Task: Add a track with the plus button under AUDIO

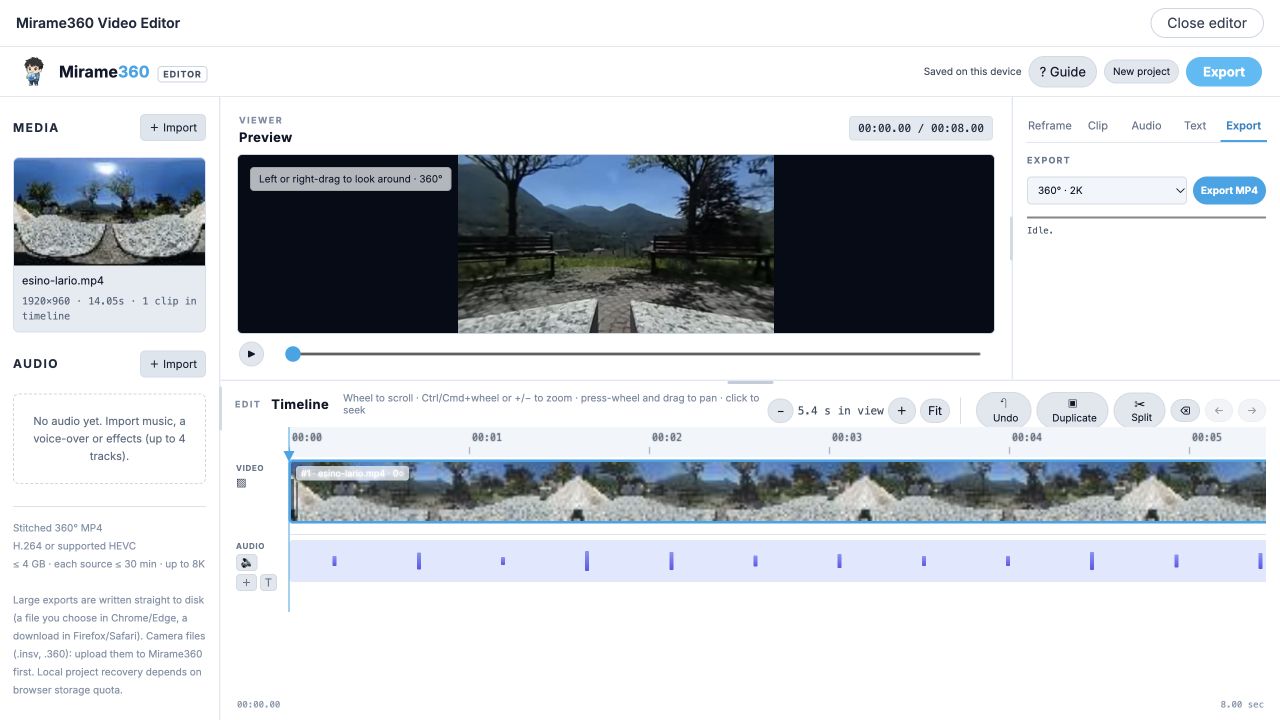Action: [246, 582]
